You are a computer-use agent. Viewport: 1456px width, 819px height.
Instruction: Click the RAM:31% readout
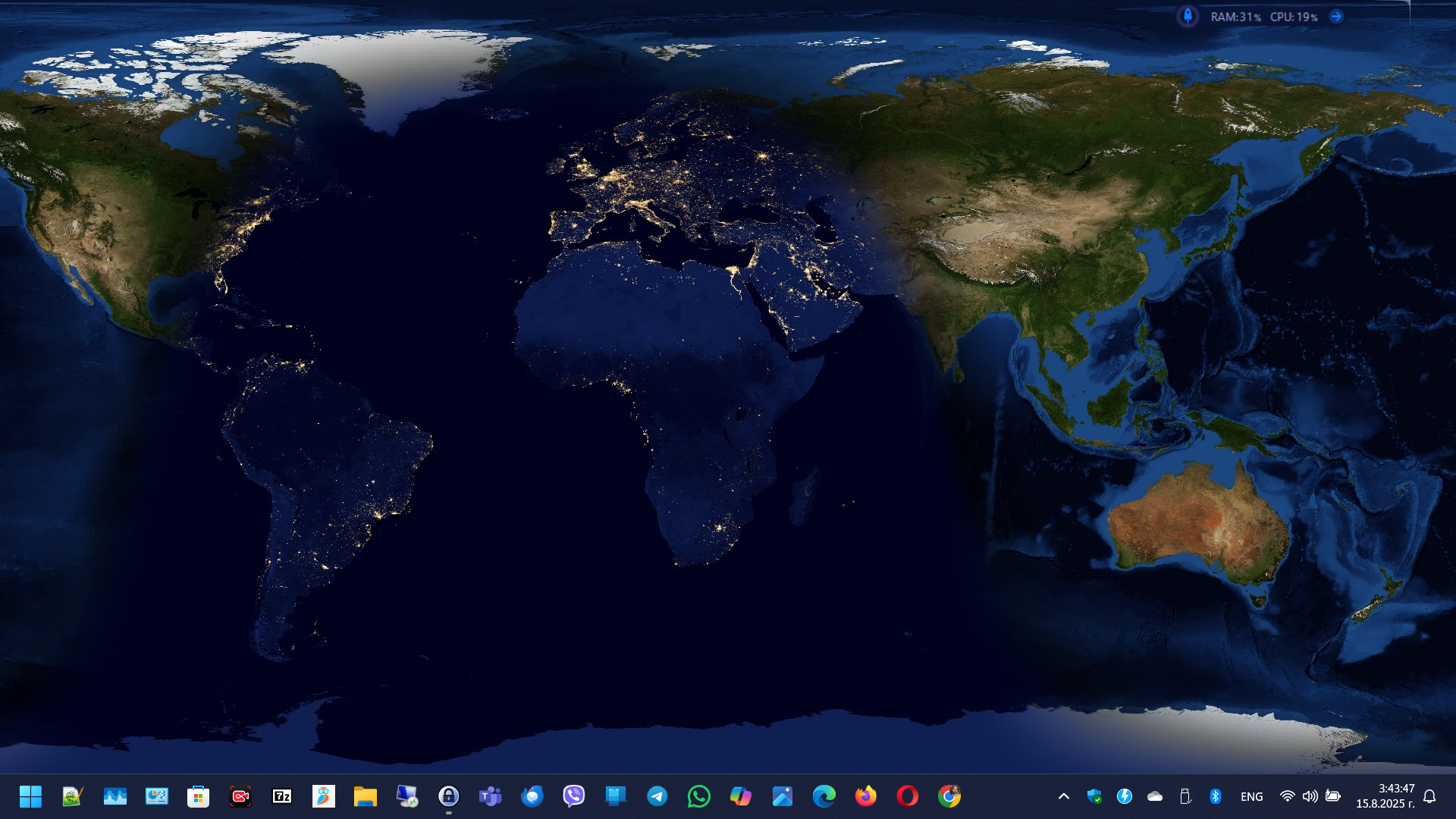(1235, 17)
